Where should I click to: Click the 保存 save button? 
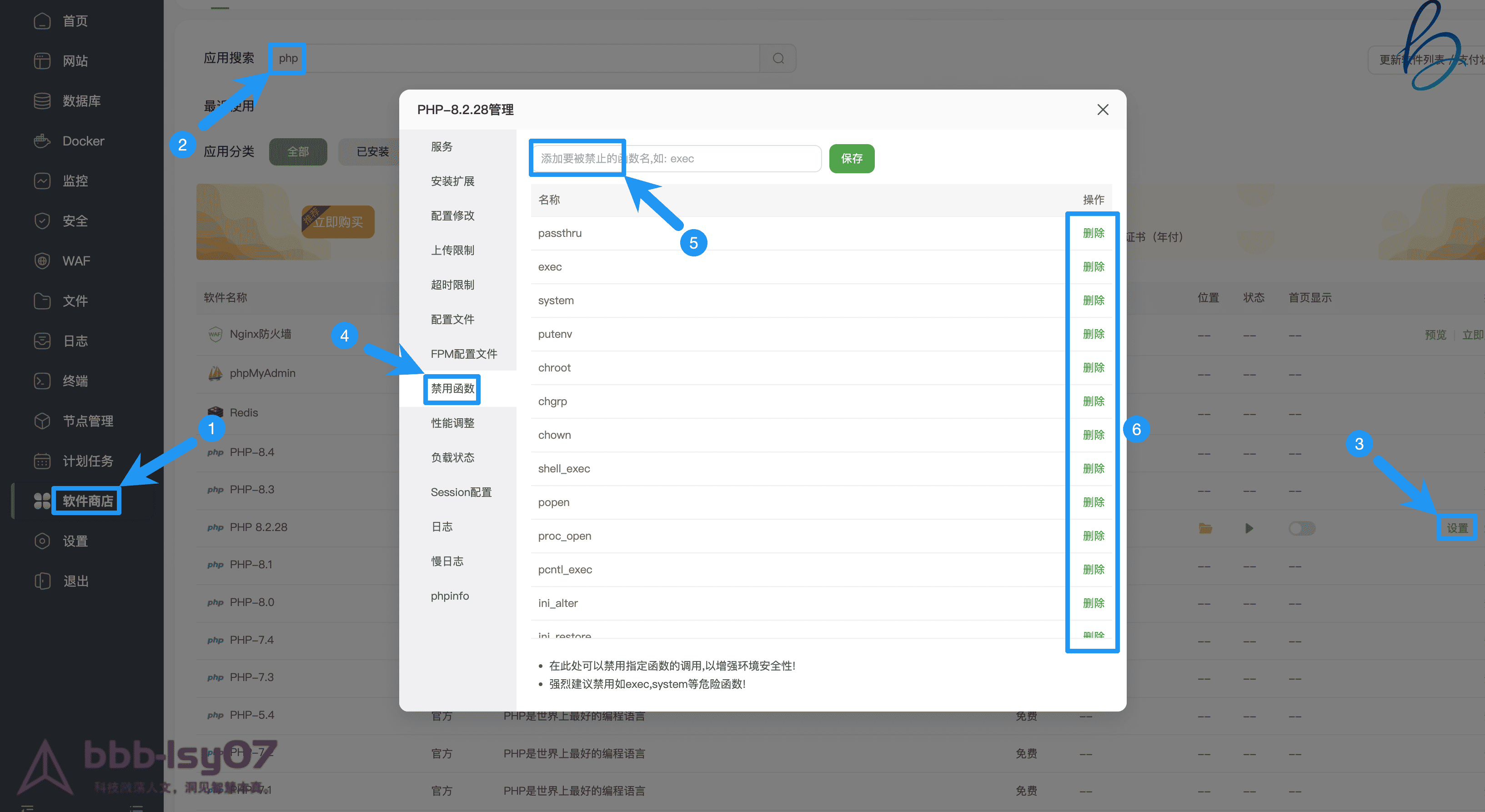point(852,159)
